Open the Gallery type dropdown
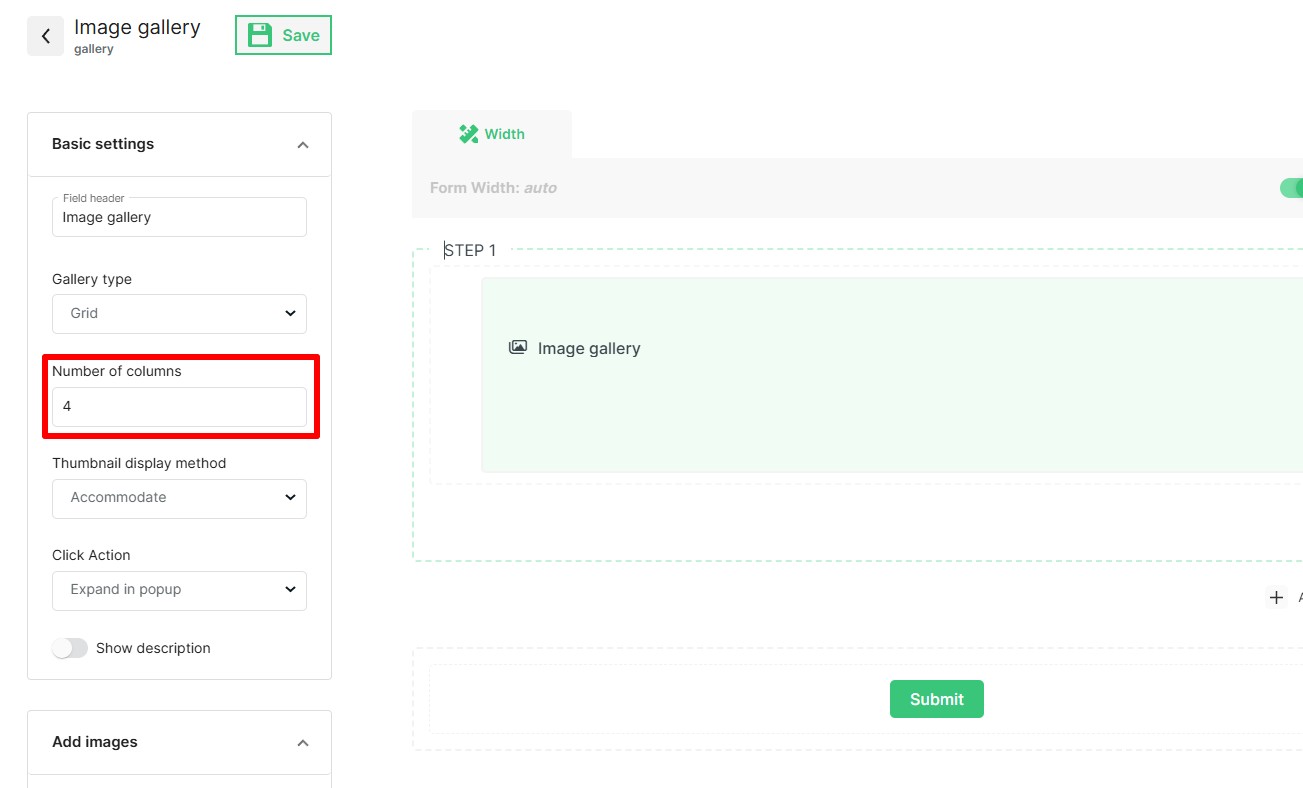Viewport: 1303px width, 788px height. pyautogui.click(x=179, y=313)
